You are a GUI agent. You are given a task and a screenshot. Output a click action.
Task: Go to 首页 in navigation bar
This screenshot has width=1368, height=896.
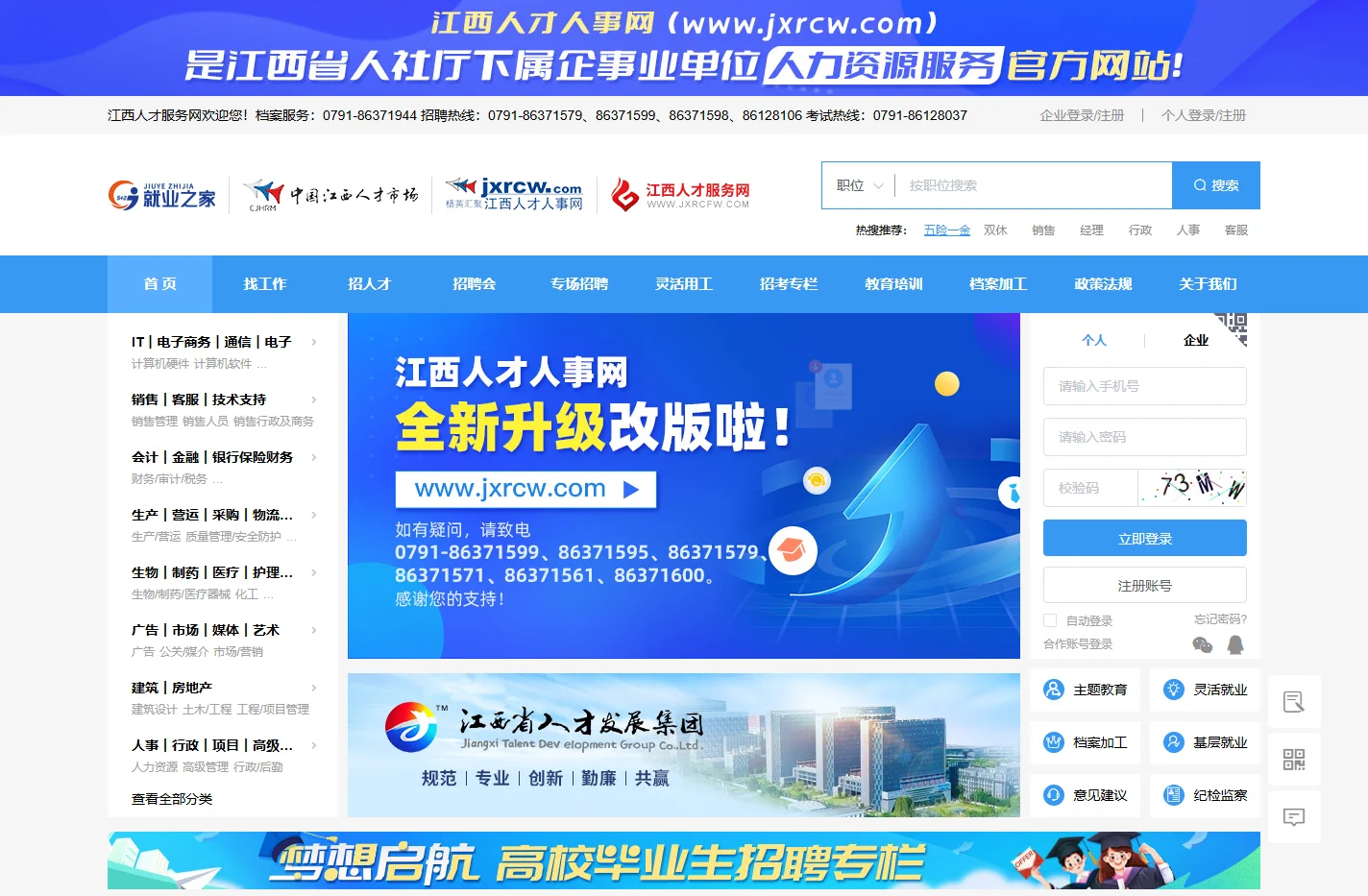pos(160,284)
